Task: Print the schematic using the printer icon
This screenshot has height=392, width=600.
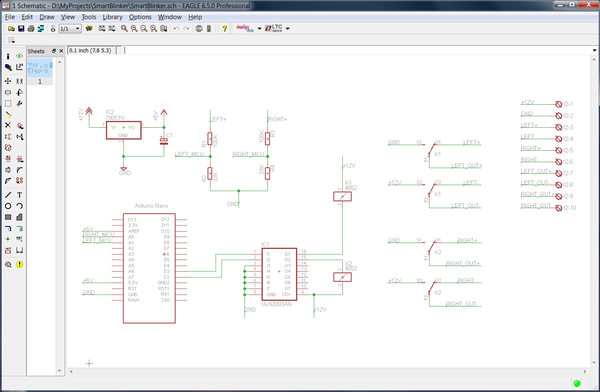Action: point(31,29)
